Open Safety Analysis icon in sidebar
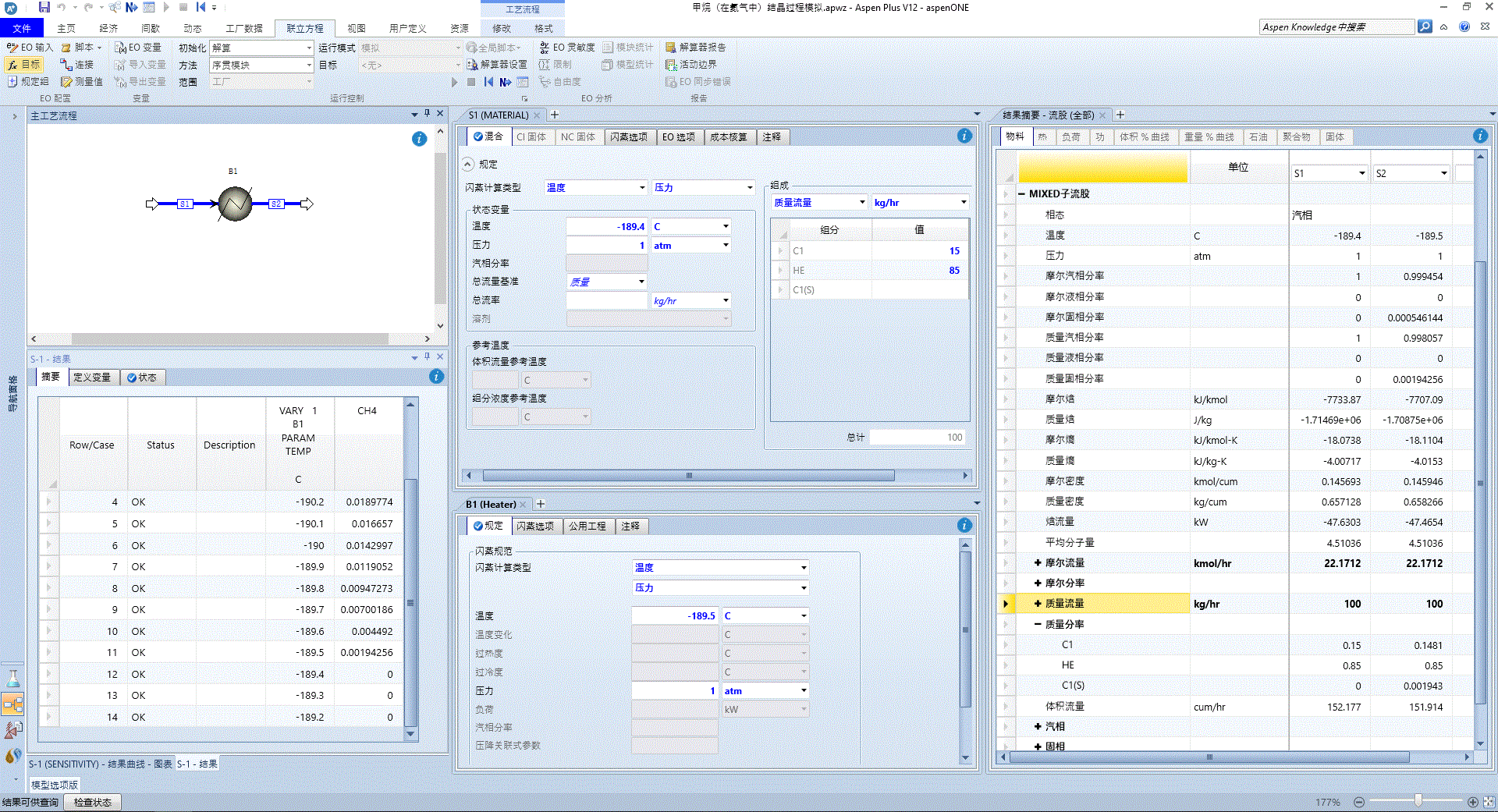 point(13,730)
